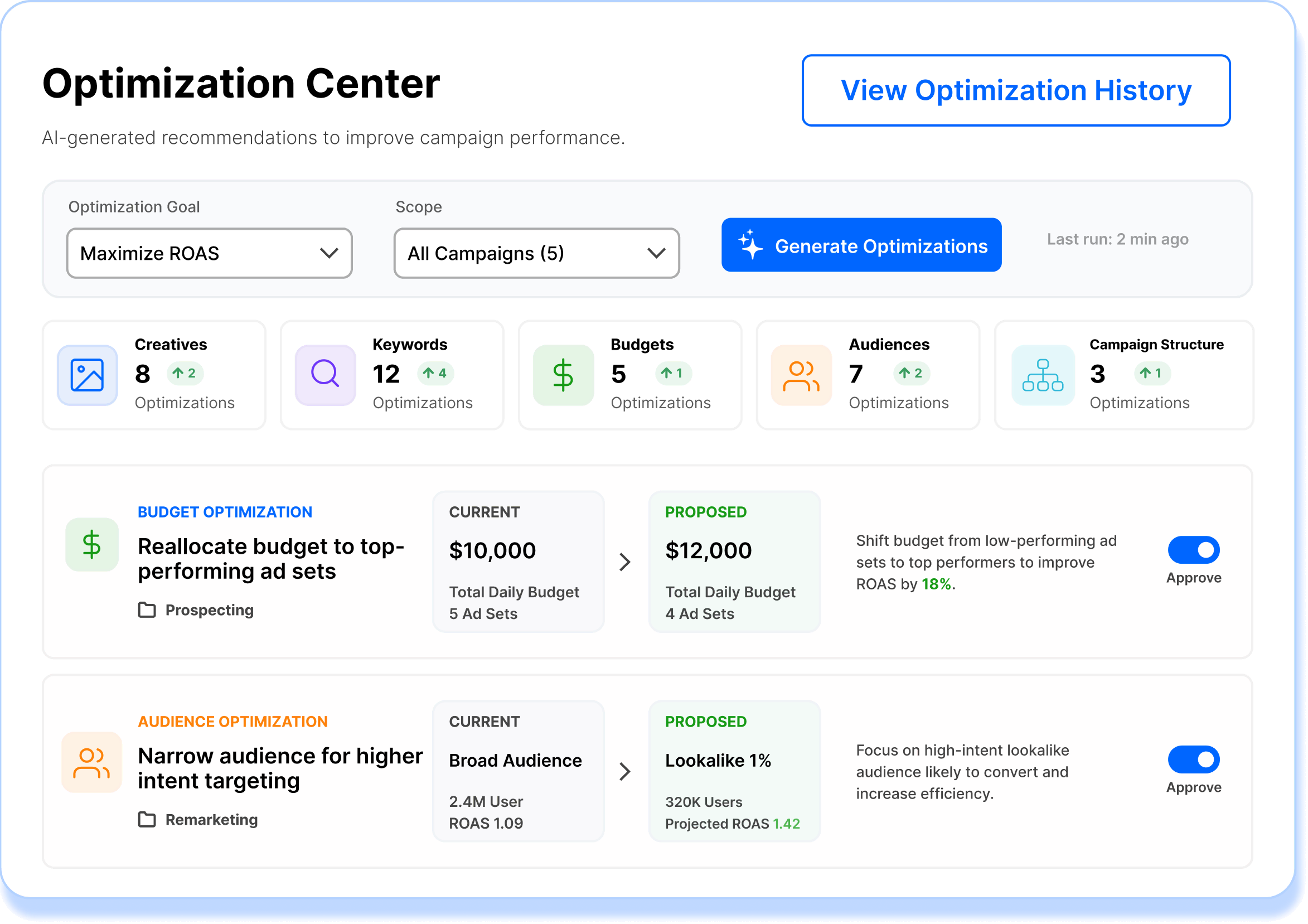Click the Audience Optimization label

(232, 722)
